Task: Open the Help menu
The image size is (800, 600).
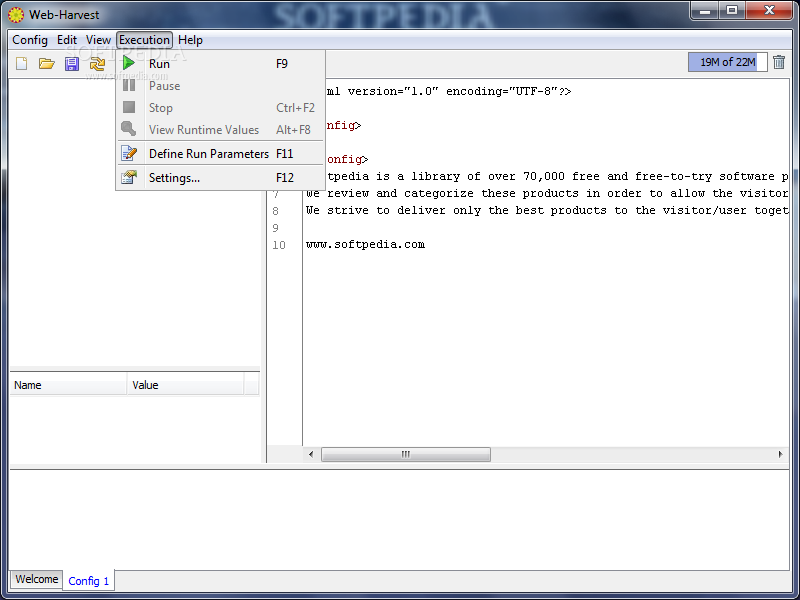Action: tap(190, 40)
